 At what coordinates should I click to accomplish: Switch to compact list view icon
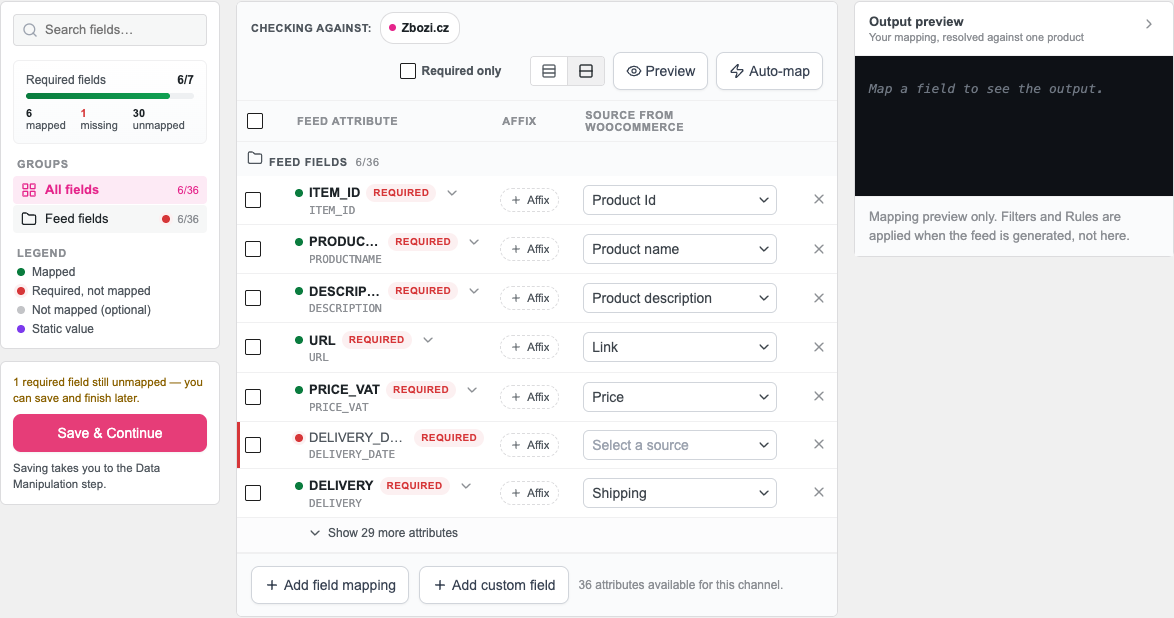[x=549, y=71]
